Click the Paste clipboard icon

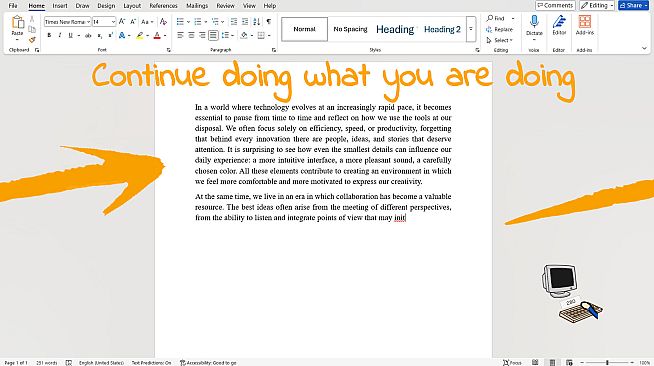[x=18, y=22]
